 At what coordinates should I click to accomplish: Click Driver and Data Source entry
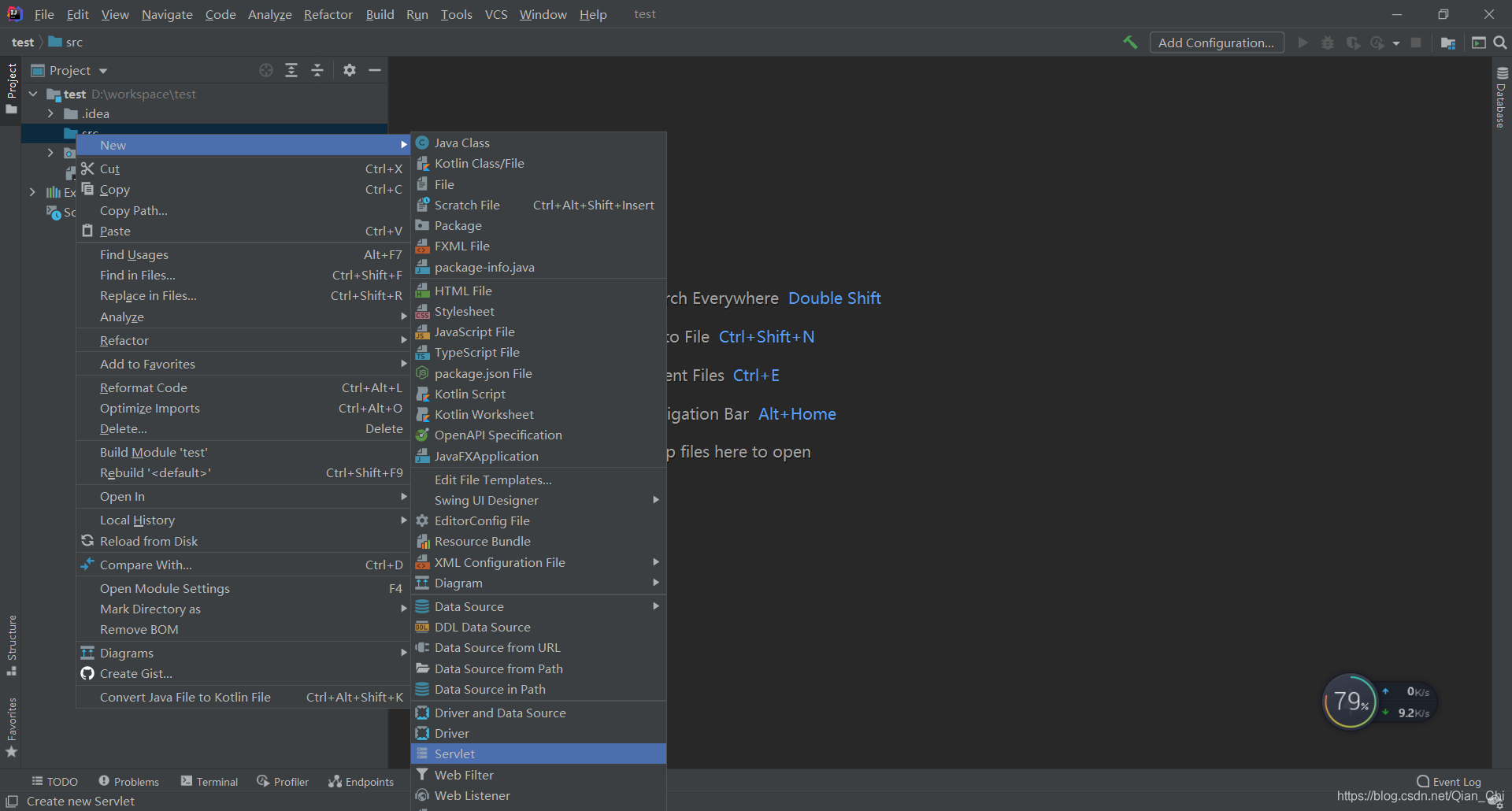pyautogui.click(x=539, y=713)
